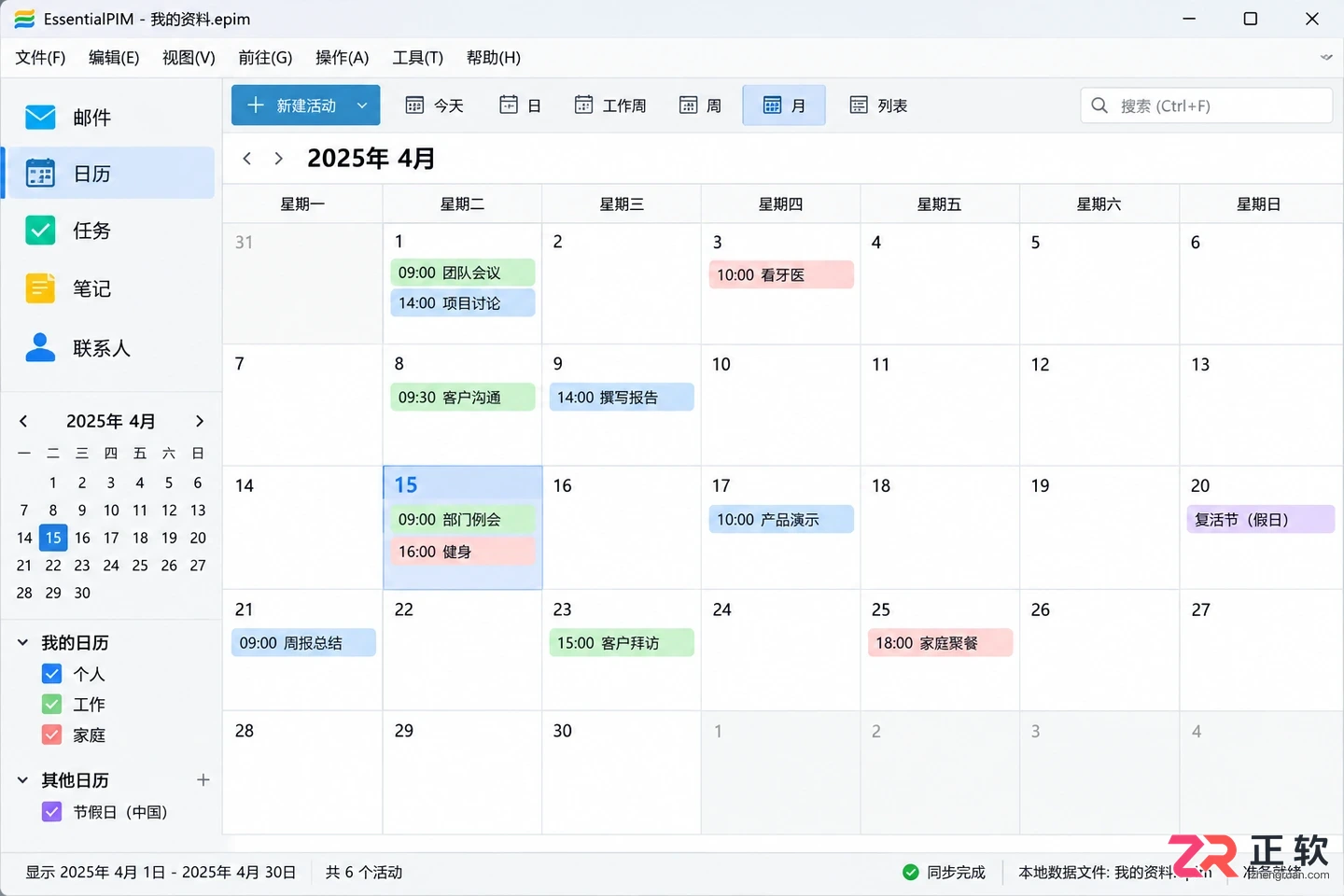This screenshot has height=896, width=1344.
Task: Select day 15 in the mini calendar
Action: [x=53, y=538]
